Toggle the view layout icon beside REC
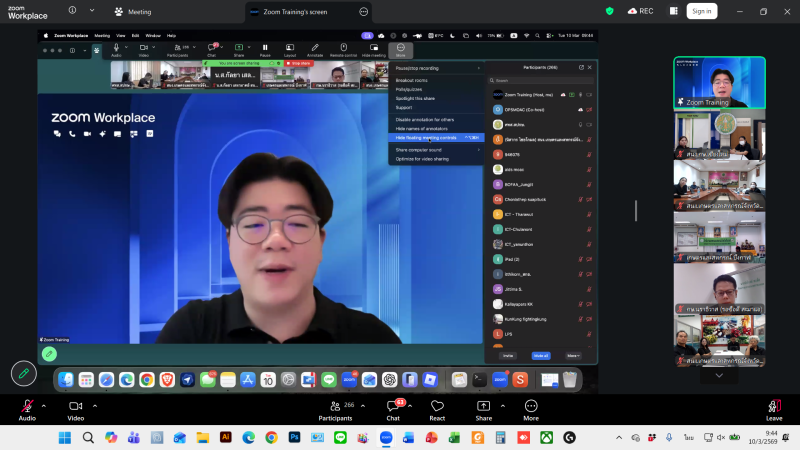 pos(671,11)
